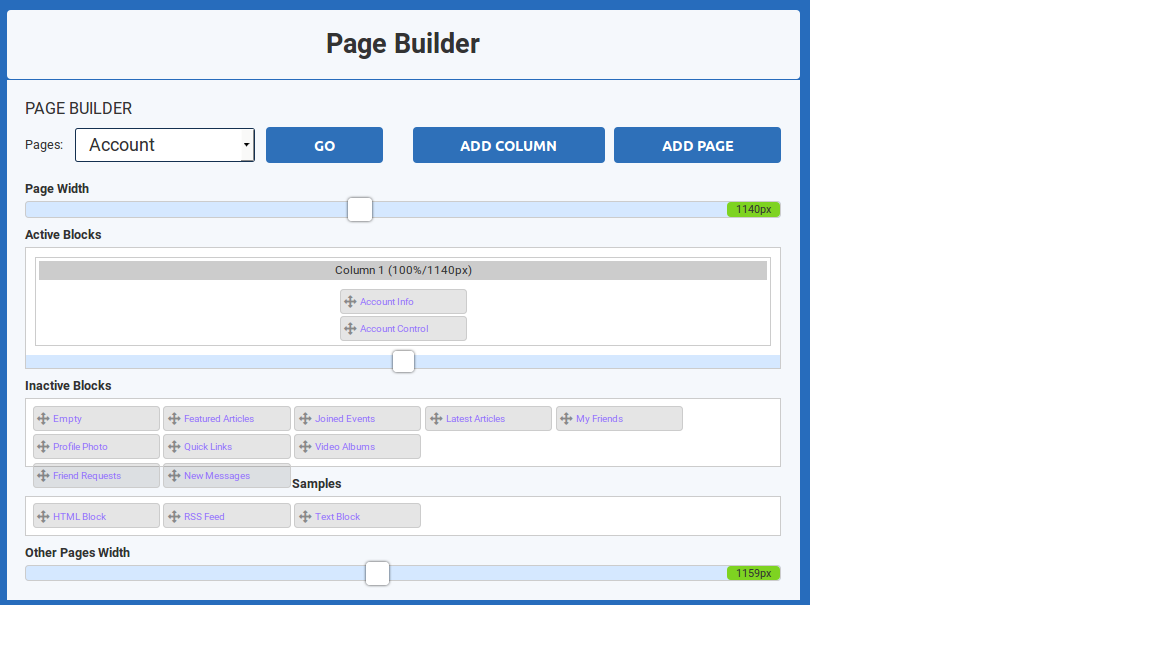1152x648 pixels.
Task: Click the move icon beside Joined Events
Action: pos(305,419)
